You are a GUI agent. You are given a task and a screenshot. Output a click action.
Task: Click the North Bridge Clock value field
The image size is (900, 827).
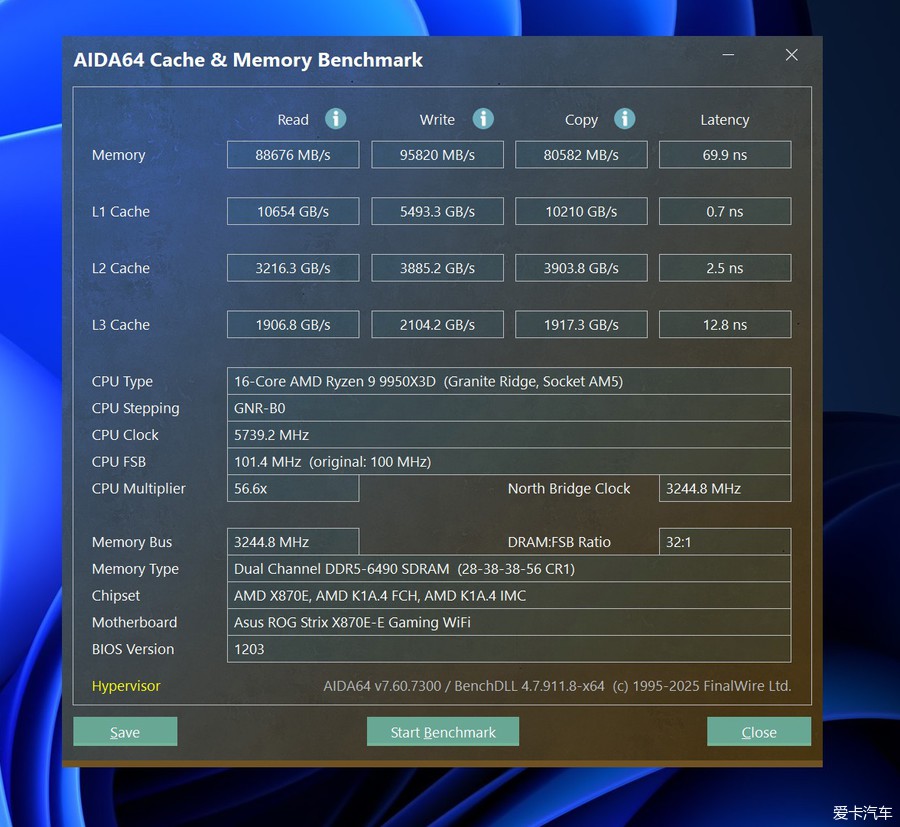[725, 488]
